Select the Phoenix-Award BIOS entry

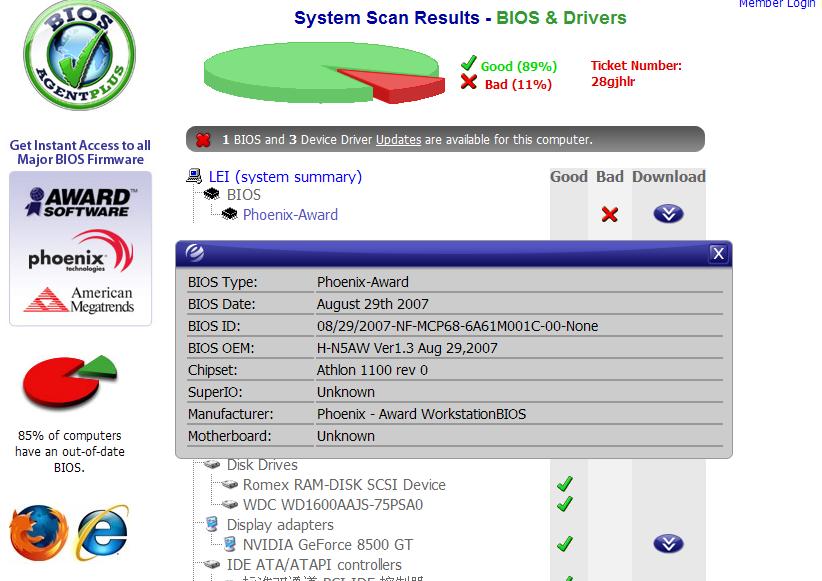tap(290, 214)
